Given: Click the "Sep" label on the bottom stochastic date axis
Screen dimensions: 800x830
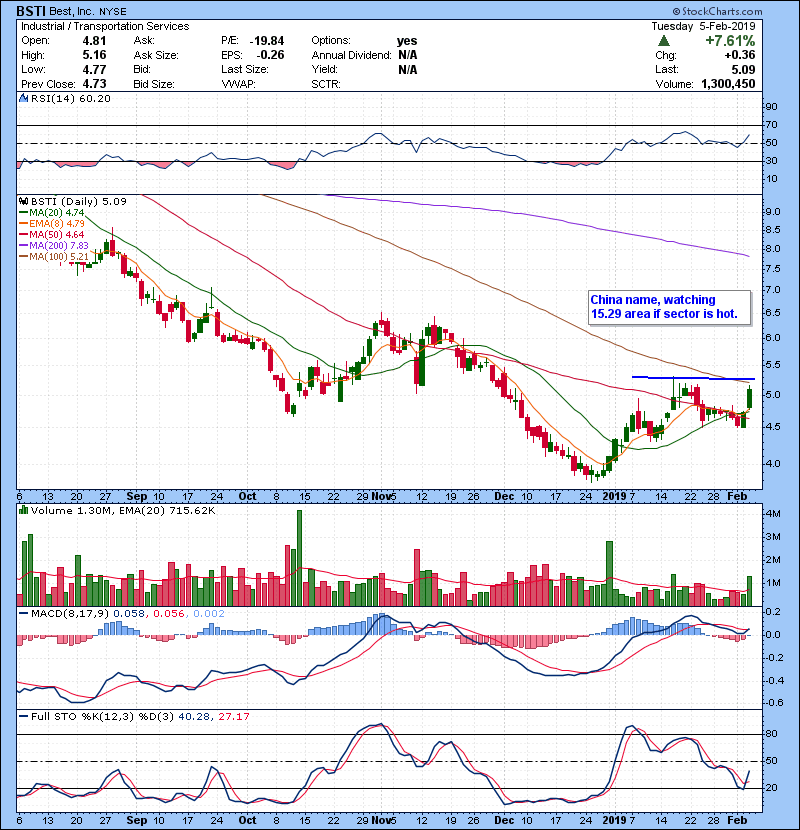Looking at the screenshot, I should (x=137, y=820).
